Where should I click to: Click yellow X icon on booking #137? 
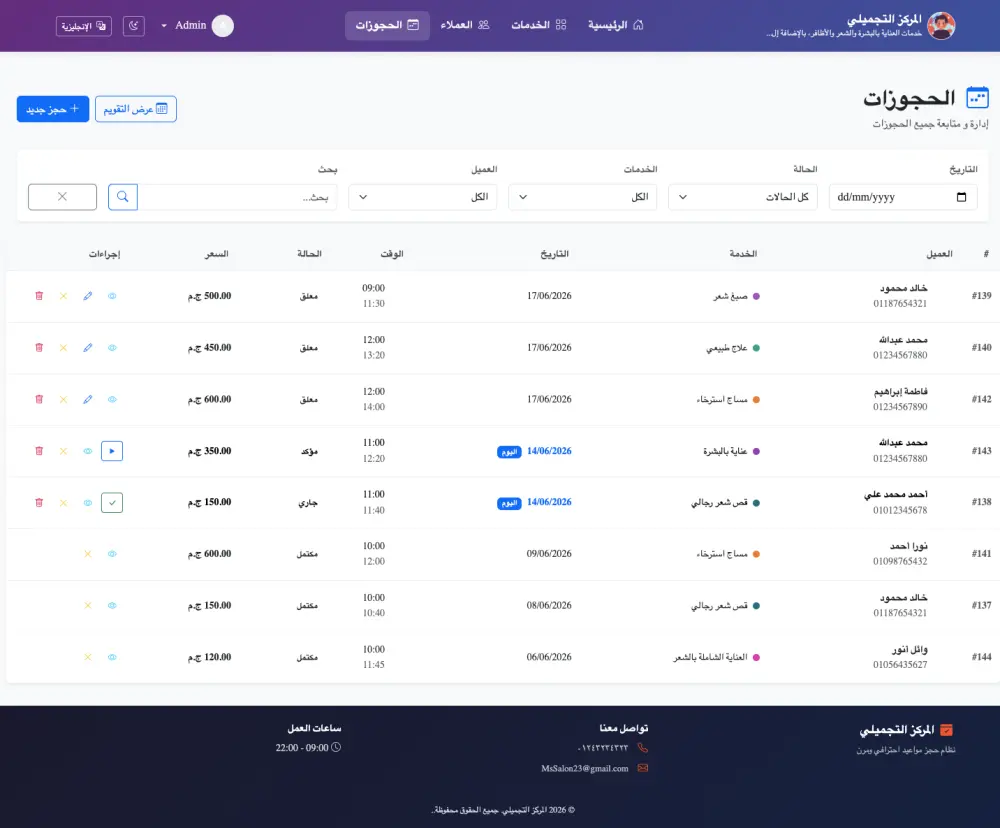88,605
